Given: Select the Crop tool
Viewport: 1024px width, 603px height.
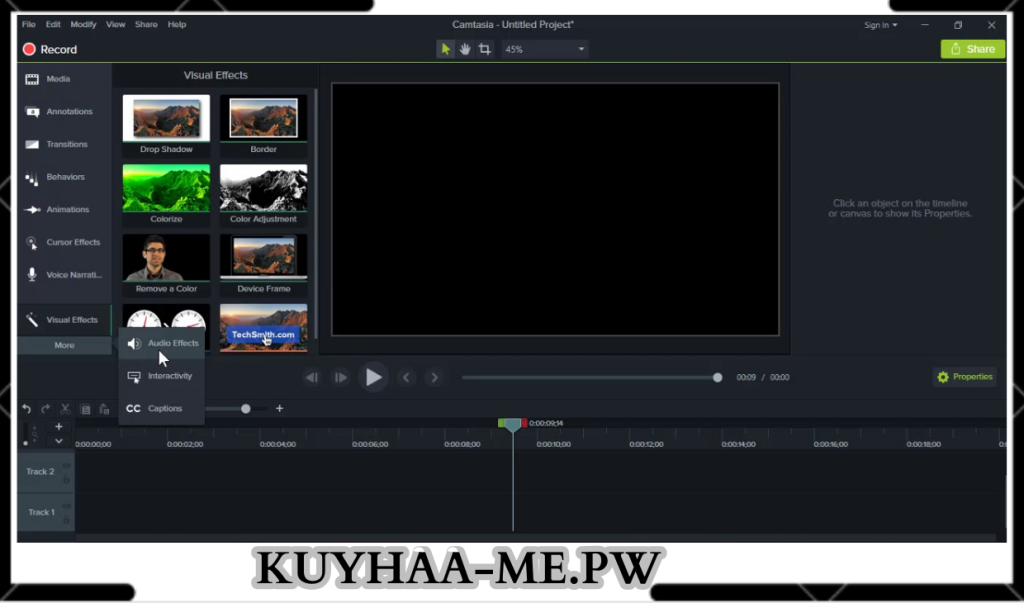Looking at the screenshot, I should pyautogui.click(x=485, y=49).
